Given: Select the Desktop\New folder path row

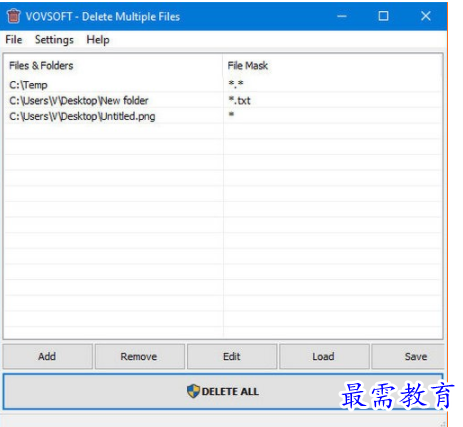Looking at the screenshot, I should point(223,100).
